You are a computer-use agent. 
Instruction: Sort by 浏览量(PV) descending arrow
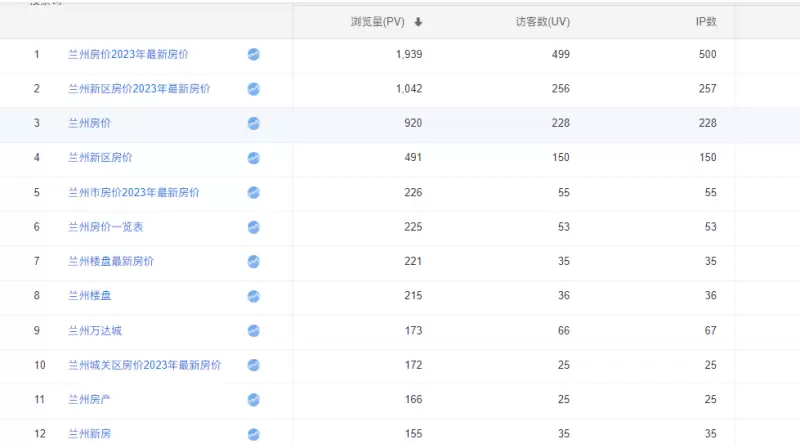pos(418,22)
